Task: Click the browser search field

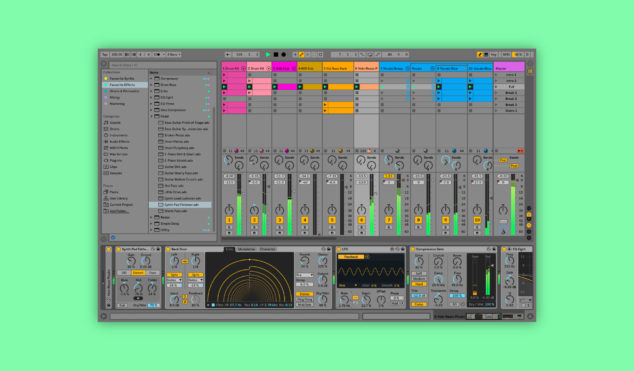Action: [162, 65]
